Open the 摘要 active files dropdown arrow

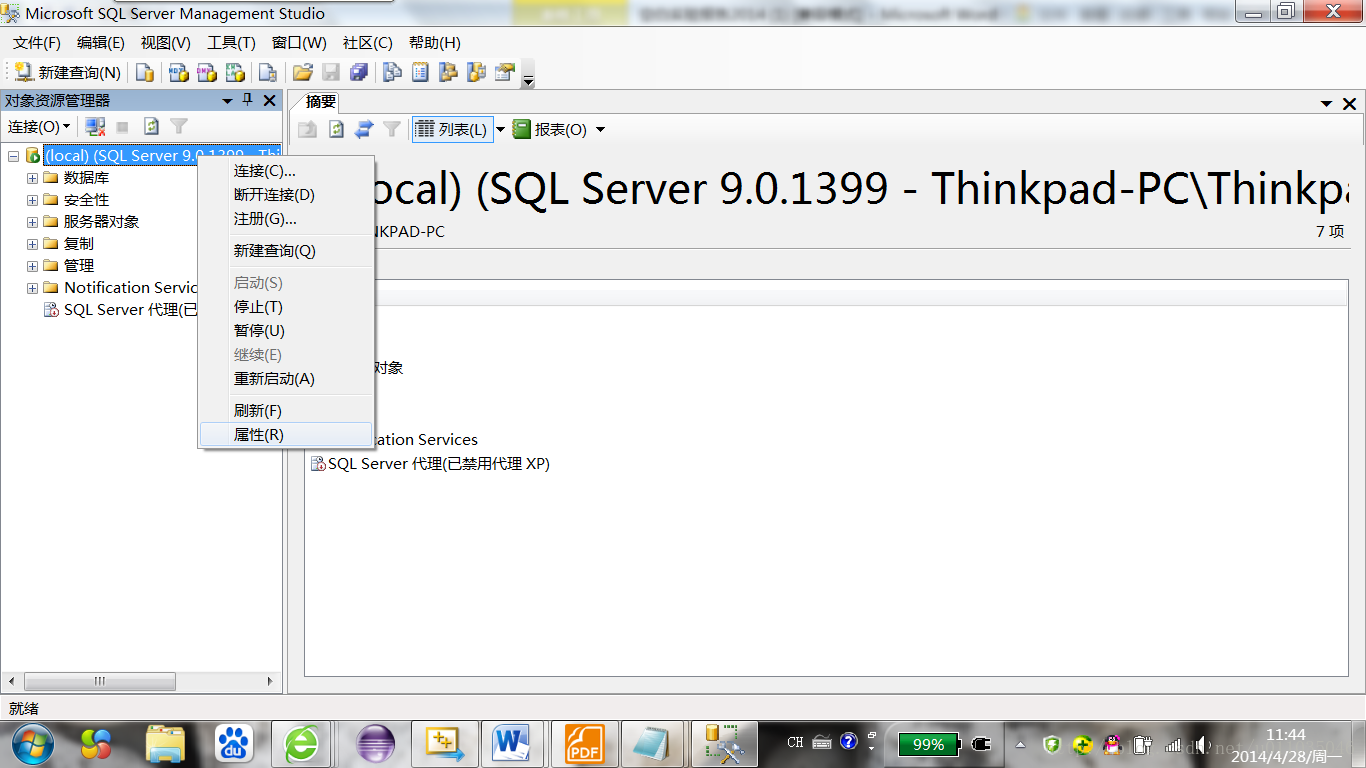(1327, 103)
